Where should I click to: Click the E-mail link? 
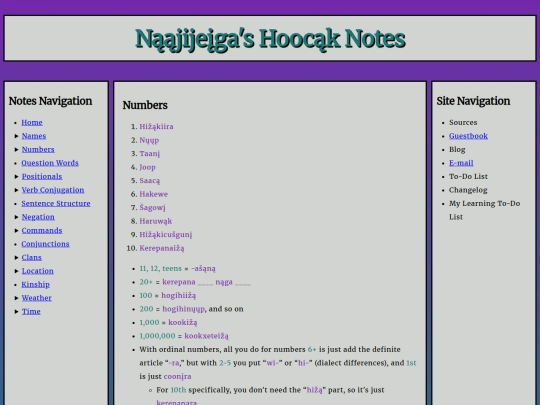(x=461, y=163)
